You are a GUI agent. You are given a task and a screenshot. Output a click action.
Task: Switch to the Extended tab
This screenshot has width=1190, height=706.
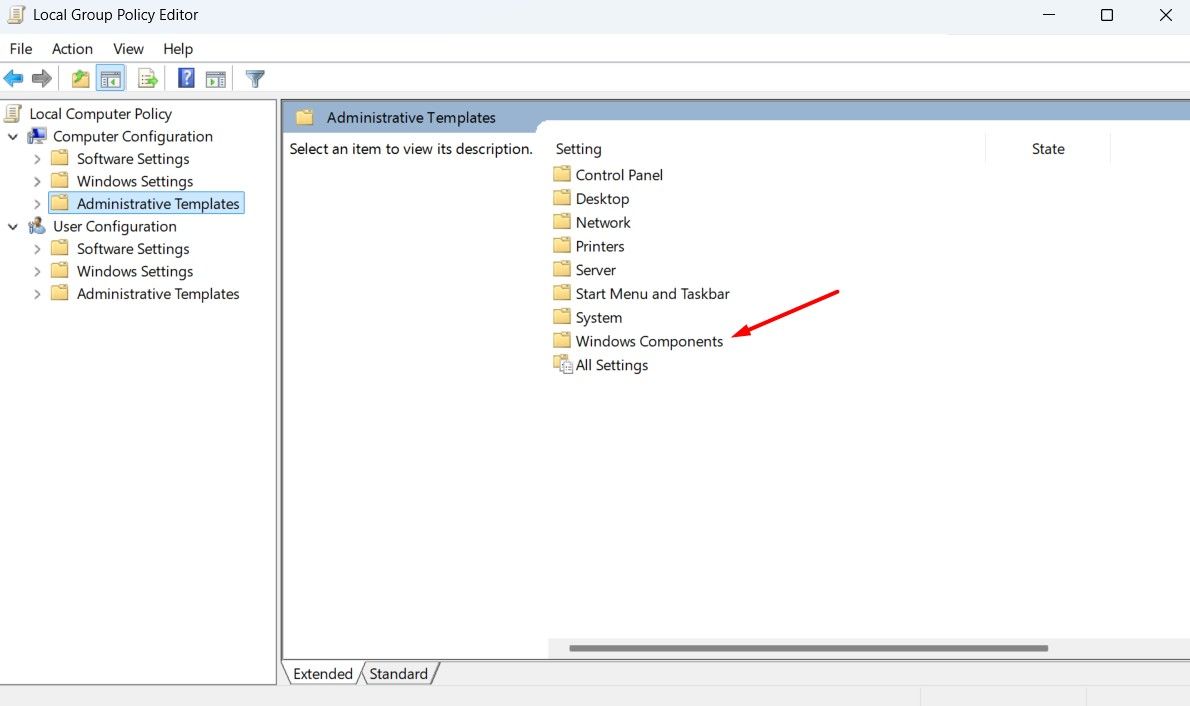pos(323,673)
